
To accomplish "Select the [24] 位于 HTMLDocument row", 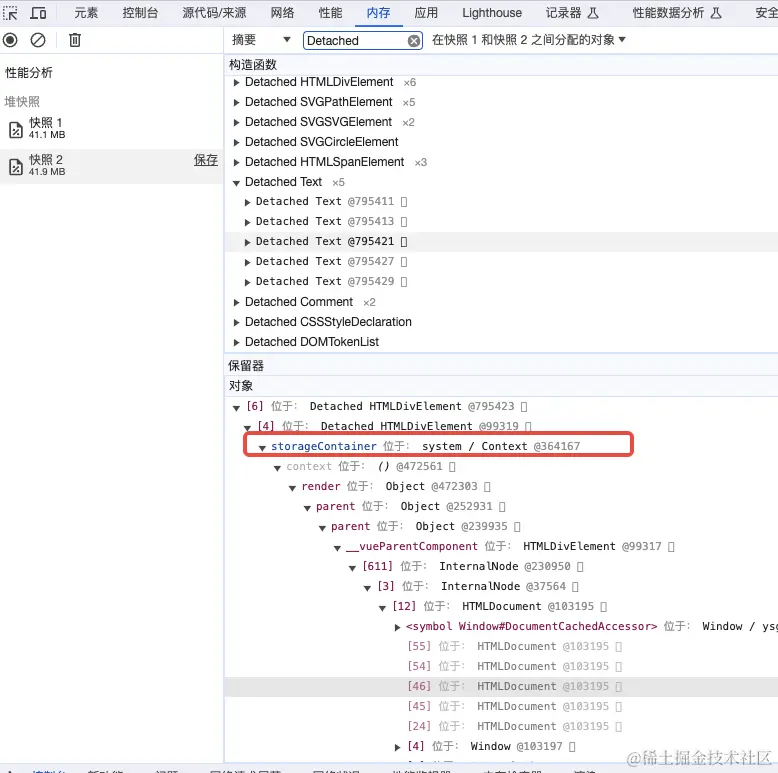I will pos(501,726).
